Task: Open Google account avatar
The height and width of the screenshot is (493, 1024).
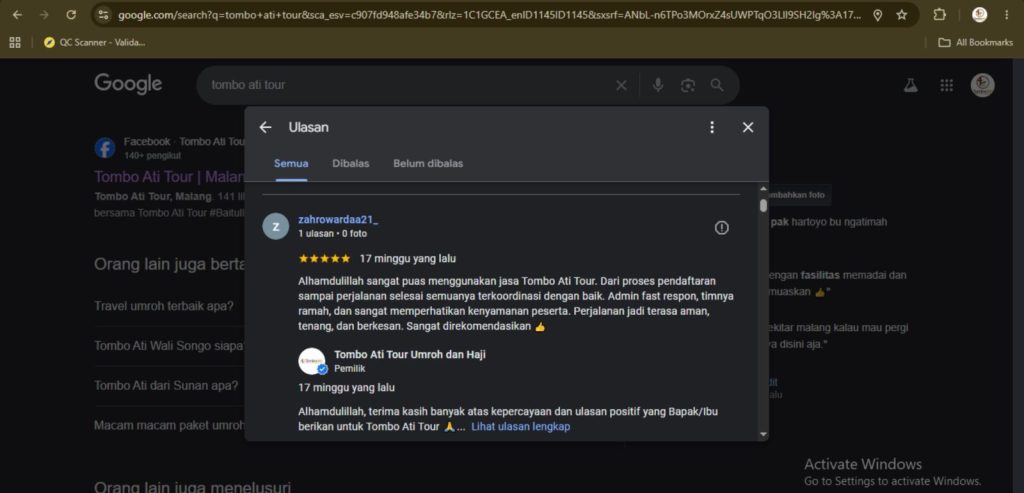Action: 982,85
